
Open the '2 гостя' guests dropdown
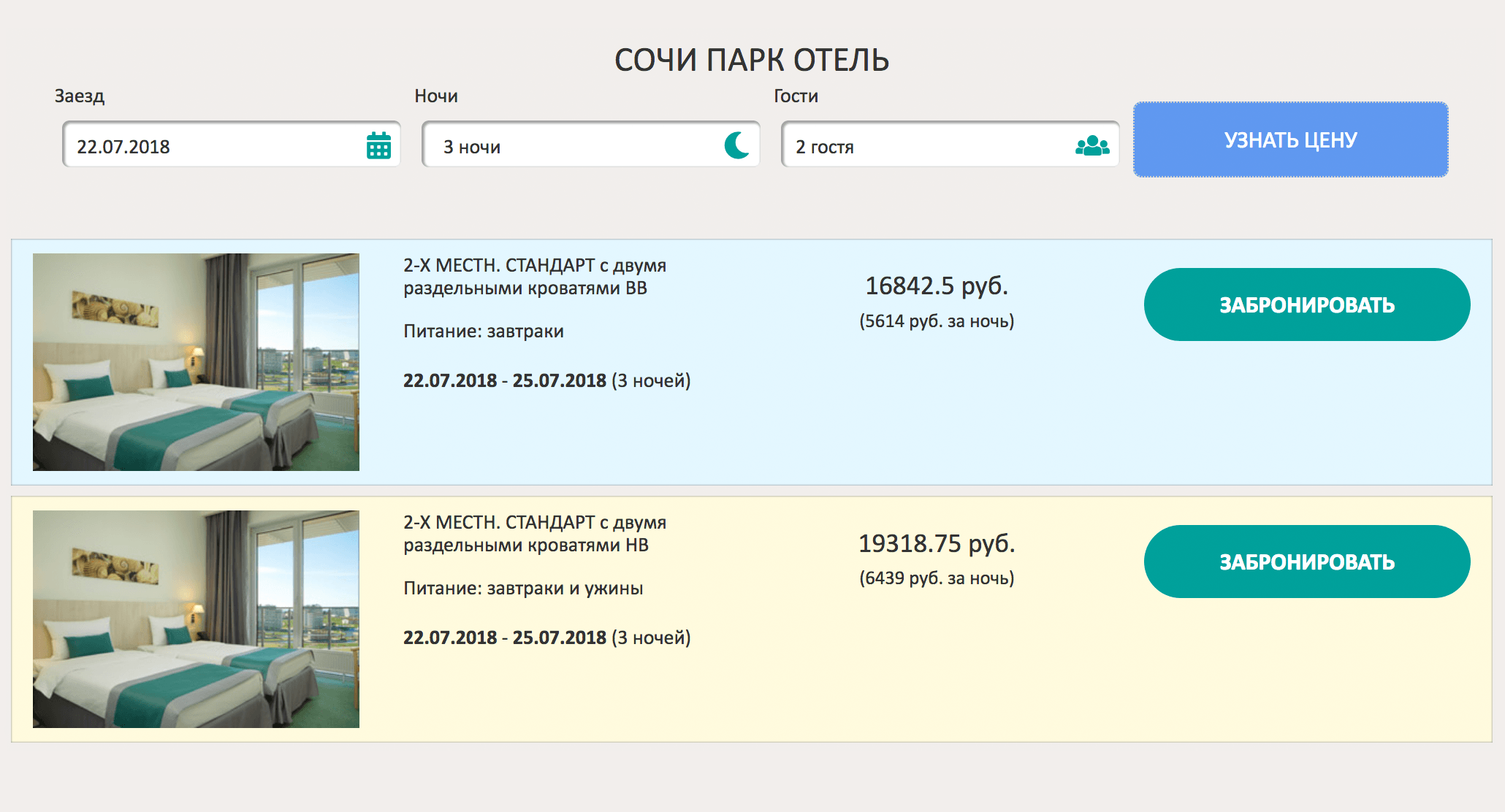tap(950, 145)
